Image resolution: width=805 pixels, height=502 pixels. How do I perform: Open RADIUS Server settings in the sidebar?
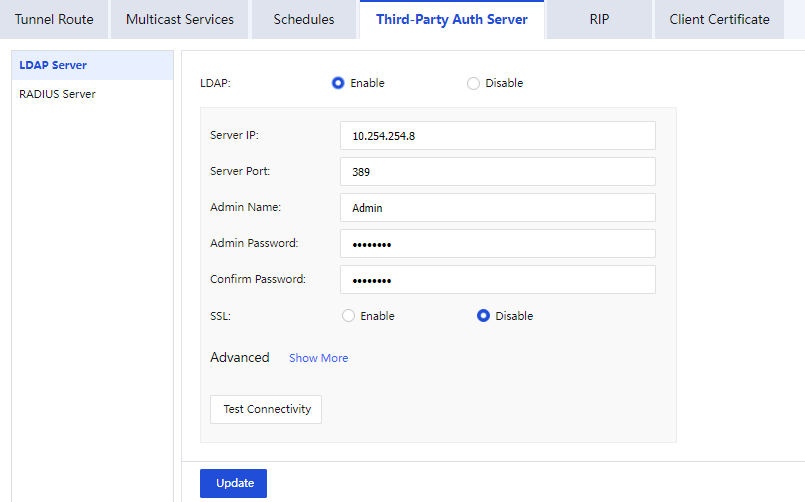point(57,94)
